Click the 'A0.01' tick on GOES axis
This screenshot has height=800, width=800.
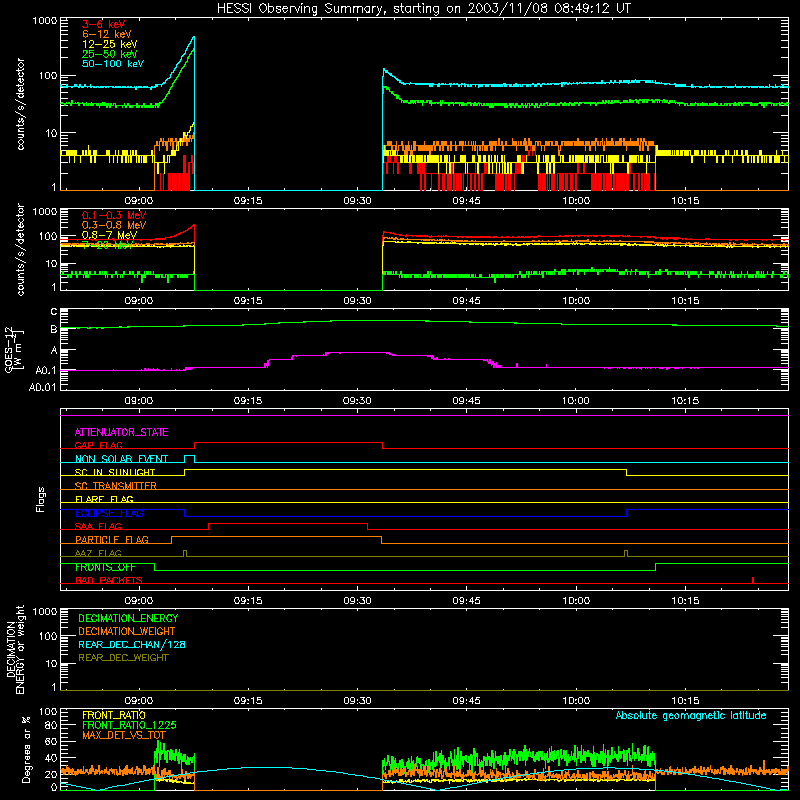tap(43, 387)
